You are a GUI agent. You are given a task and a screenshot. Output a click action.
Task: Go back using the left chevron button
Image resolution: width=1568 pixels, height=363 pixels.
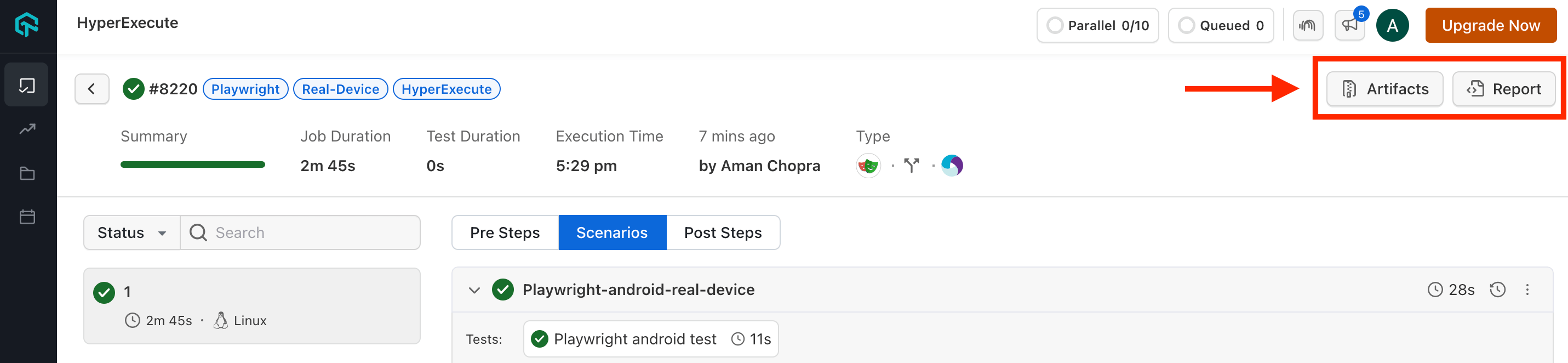[x=92, y=89]
